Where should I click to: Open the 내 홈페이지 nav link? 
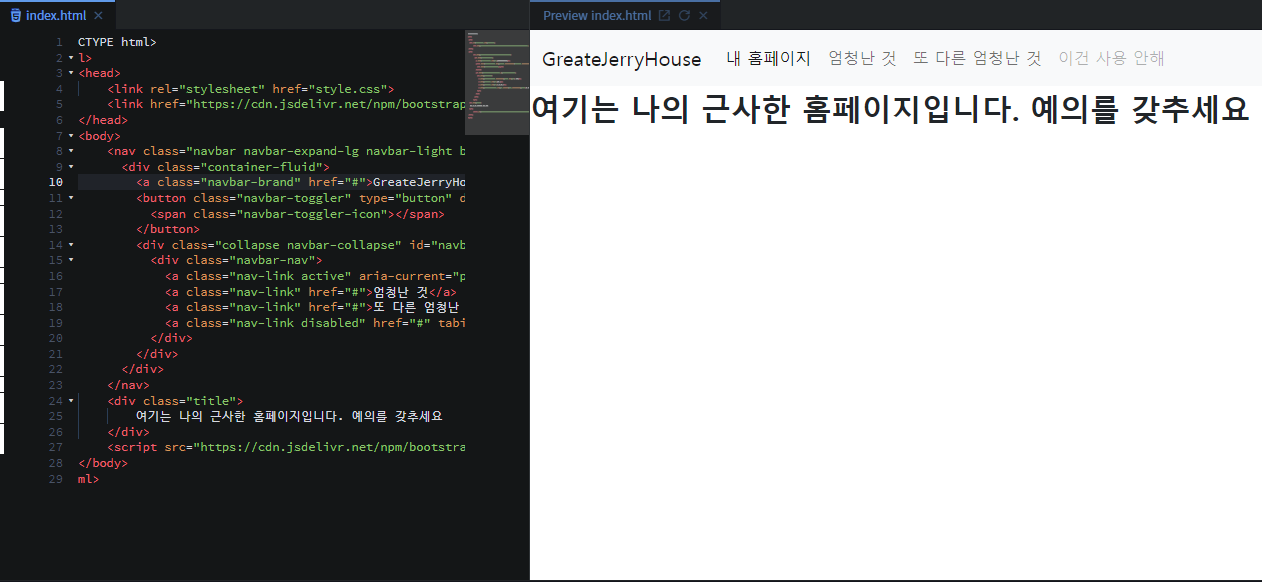tap(768, 58)
